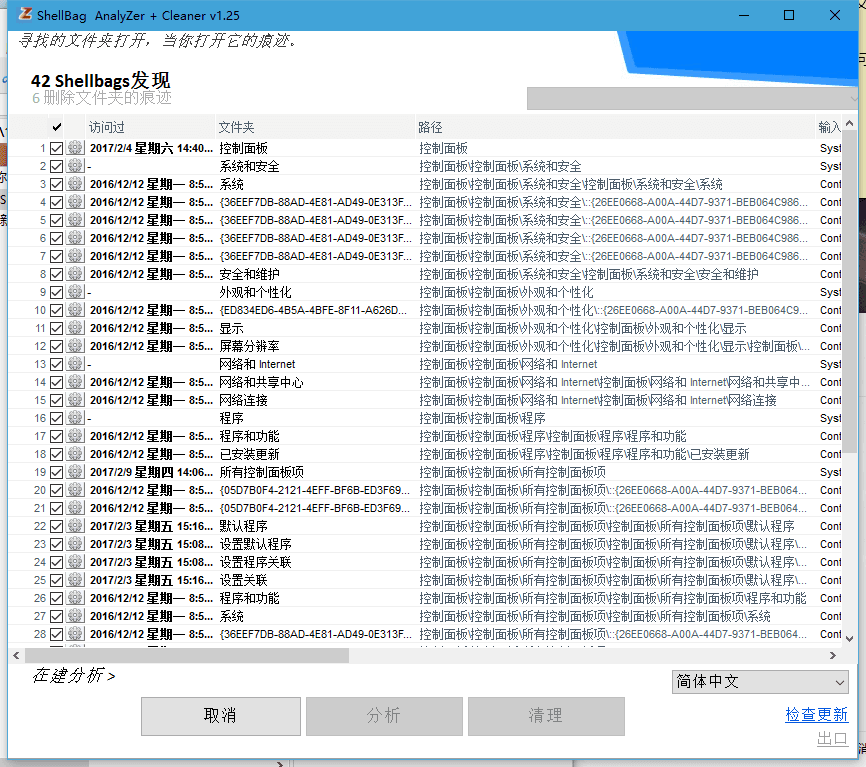Click the gear icon in row 1 控制面板
Viewport: 866px width, 767px height.
click(x=75, y=148)
